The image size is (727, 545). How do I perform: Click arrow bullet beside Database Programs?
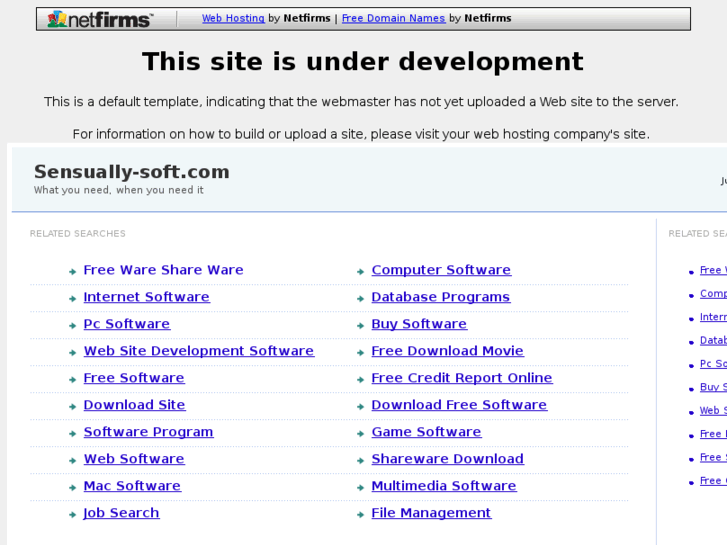click(360, 299)
